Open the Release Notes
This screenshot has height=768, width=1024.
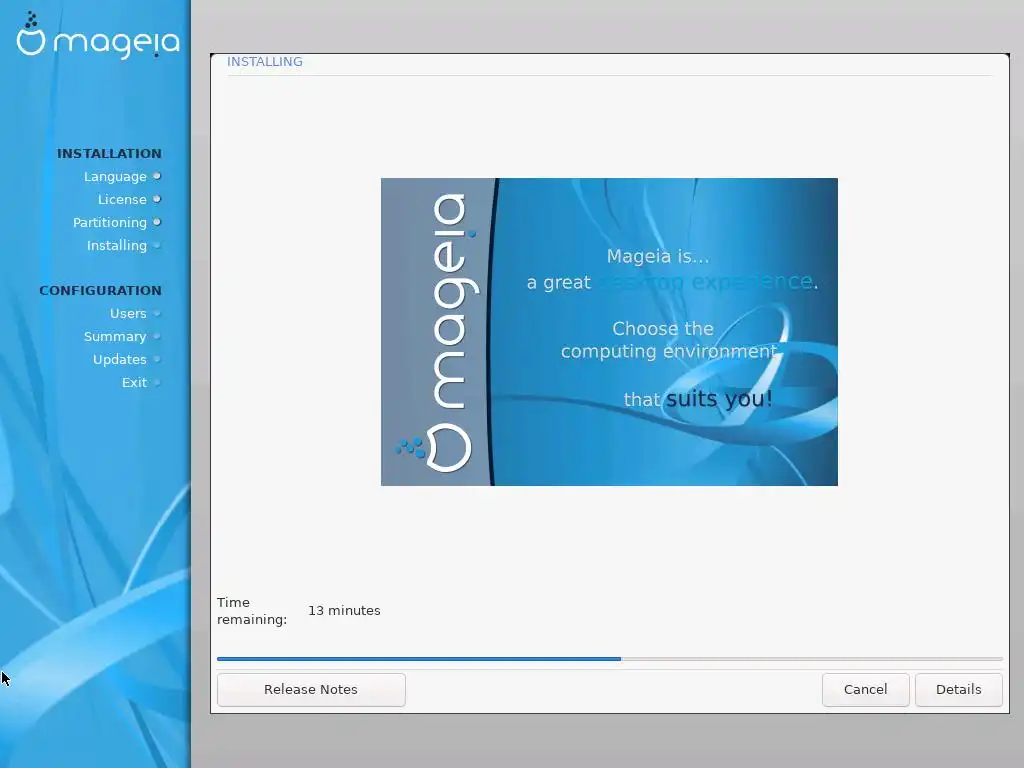(311, 690)
